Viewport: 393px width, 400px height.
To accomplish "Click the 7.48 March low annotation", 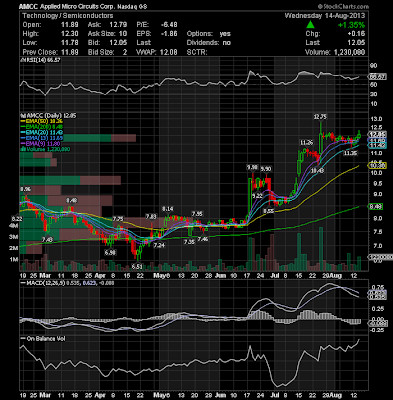I will point(47,240).
